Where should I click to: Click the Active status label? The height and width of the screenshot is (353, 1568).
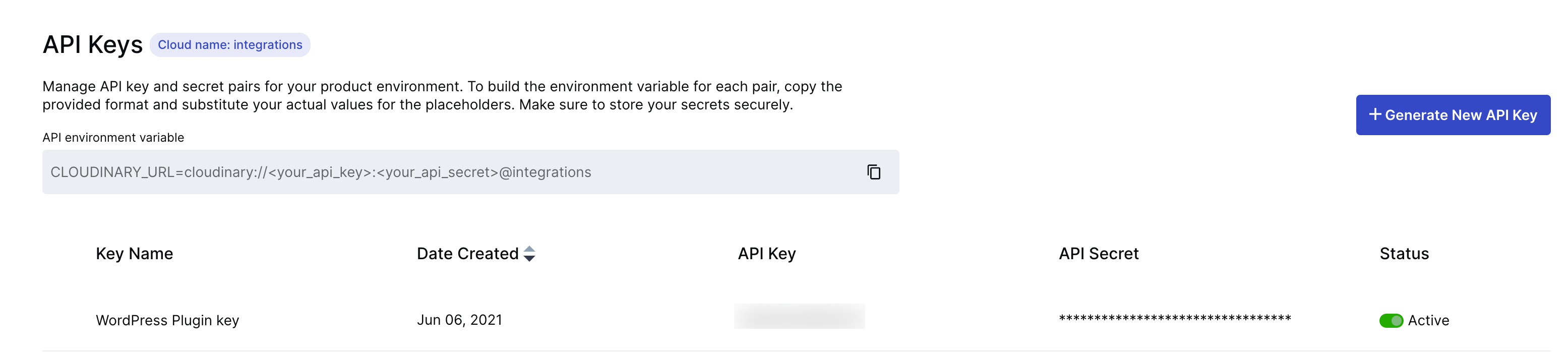[x=1428, y=321]
